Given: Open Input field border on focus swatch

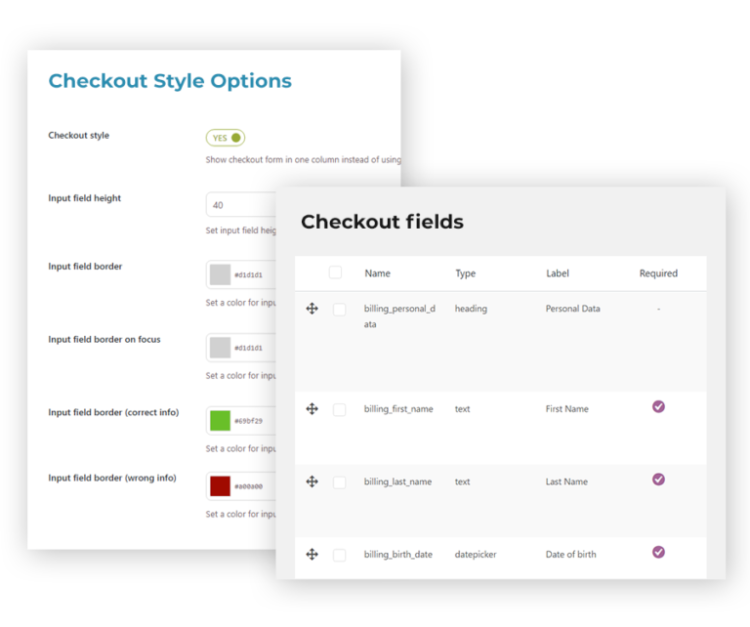Looking at the screenshot, I should [220, 348].
